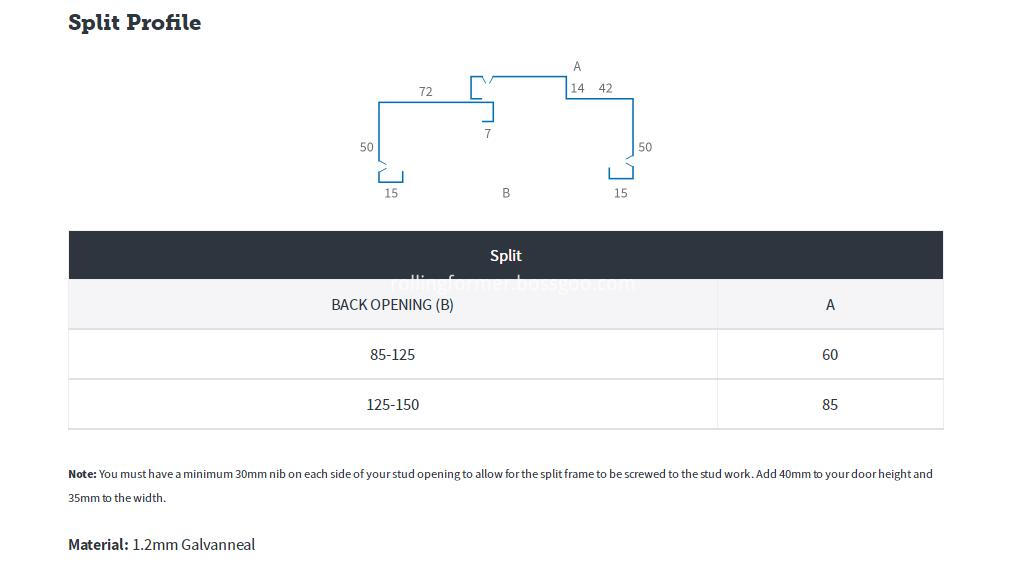Viewport: 1026px width, 570px height.
Task: Click the Material: label
Action: (x=98, y=544)
